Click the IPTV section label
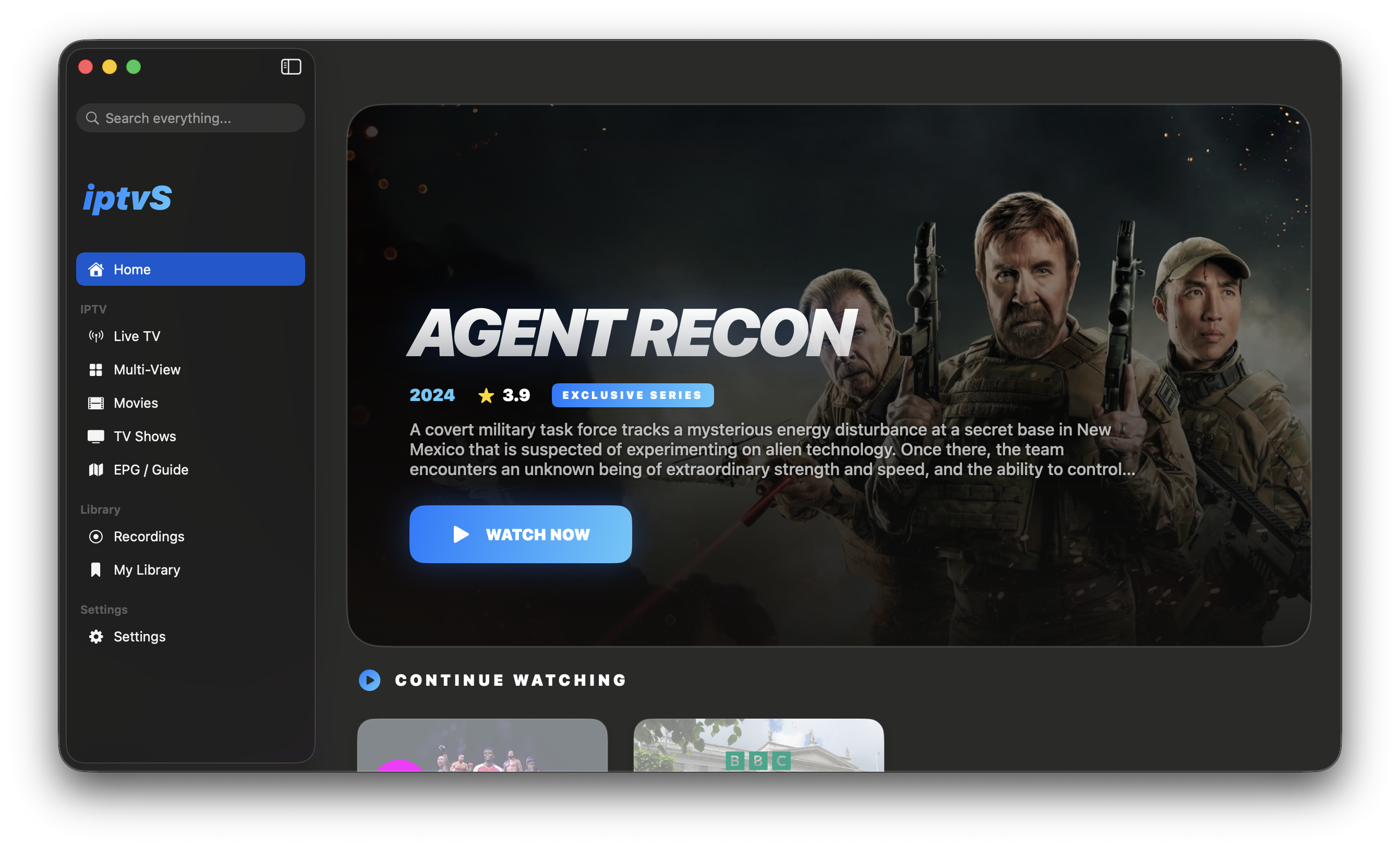Viewport: 1400px width, 849px height. [x=93, y=309]
